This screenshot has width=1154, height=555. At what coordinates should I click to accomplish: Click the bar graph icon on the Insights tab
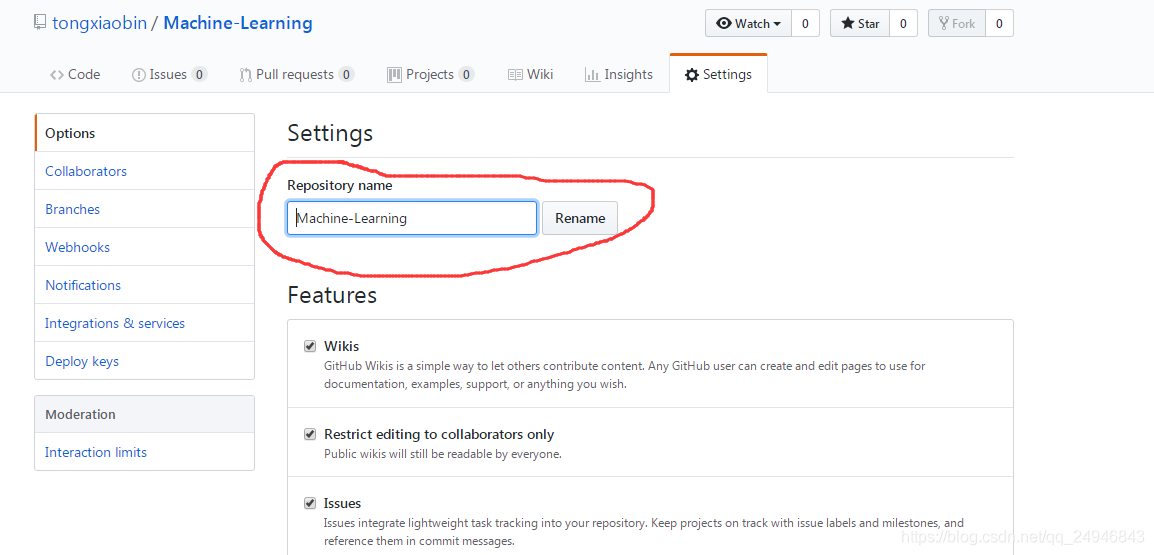pyautogui.click(x=592, y=75)
